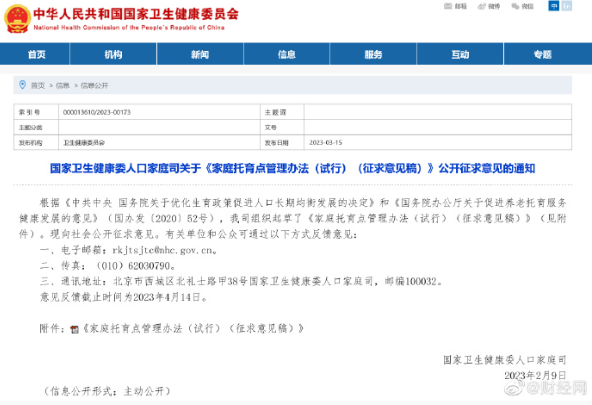Open the 互动 navigation menu
Image resolution: width=592 pixels, height=405 pixels.
coord(460,54)
